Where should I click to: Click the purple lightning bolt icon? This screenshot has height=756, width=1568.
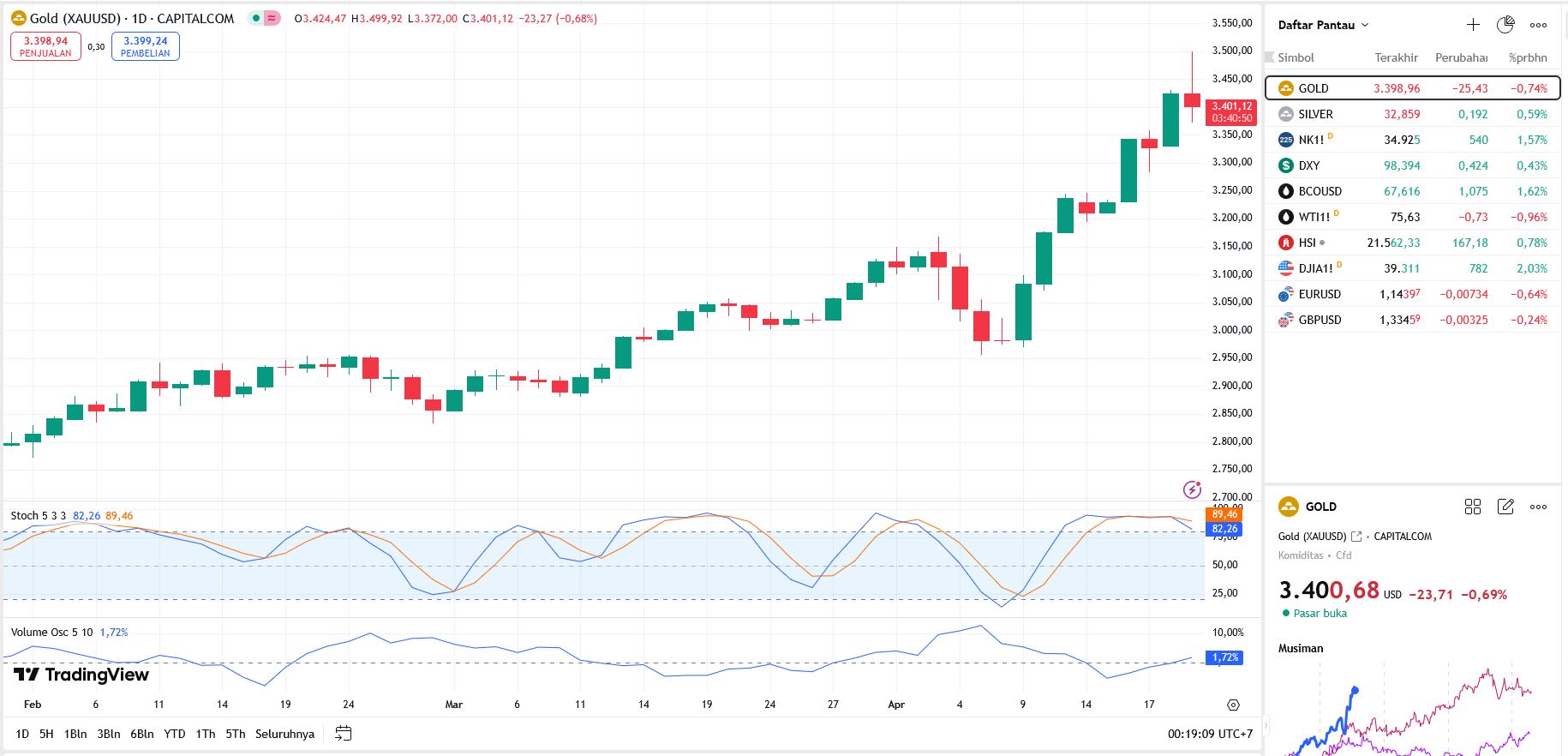click(x=1192, y=489)
